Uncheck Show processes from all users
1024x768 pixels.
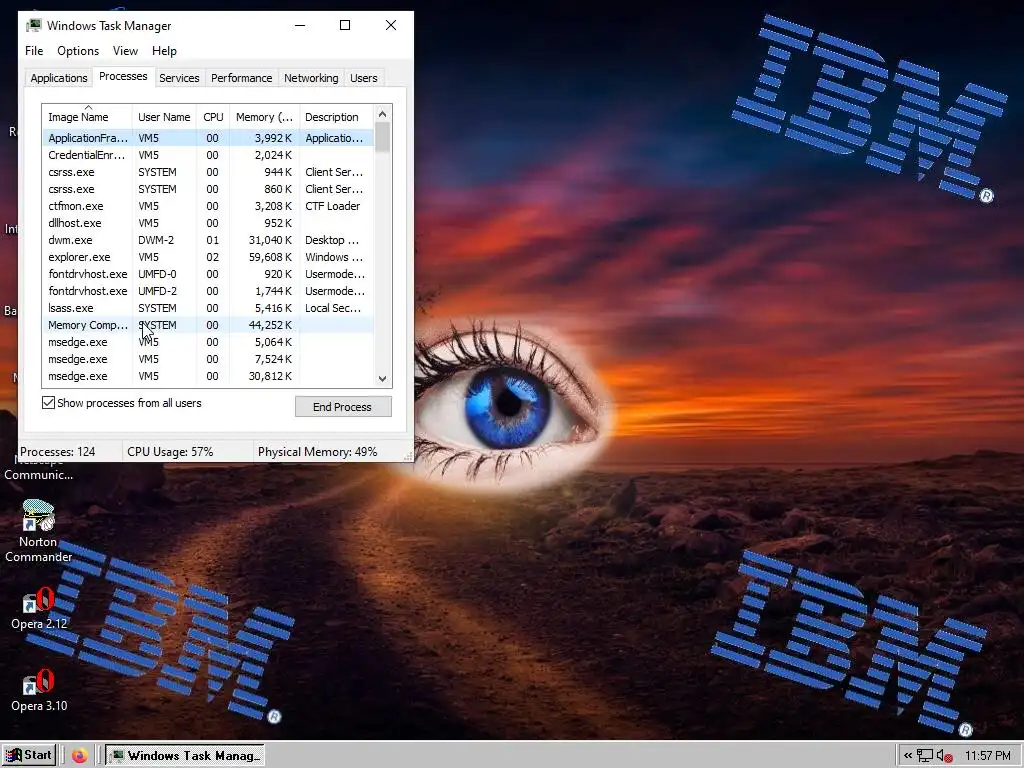pos(48,403)
